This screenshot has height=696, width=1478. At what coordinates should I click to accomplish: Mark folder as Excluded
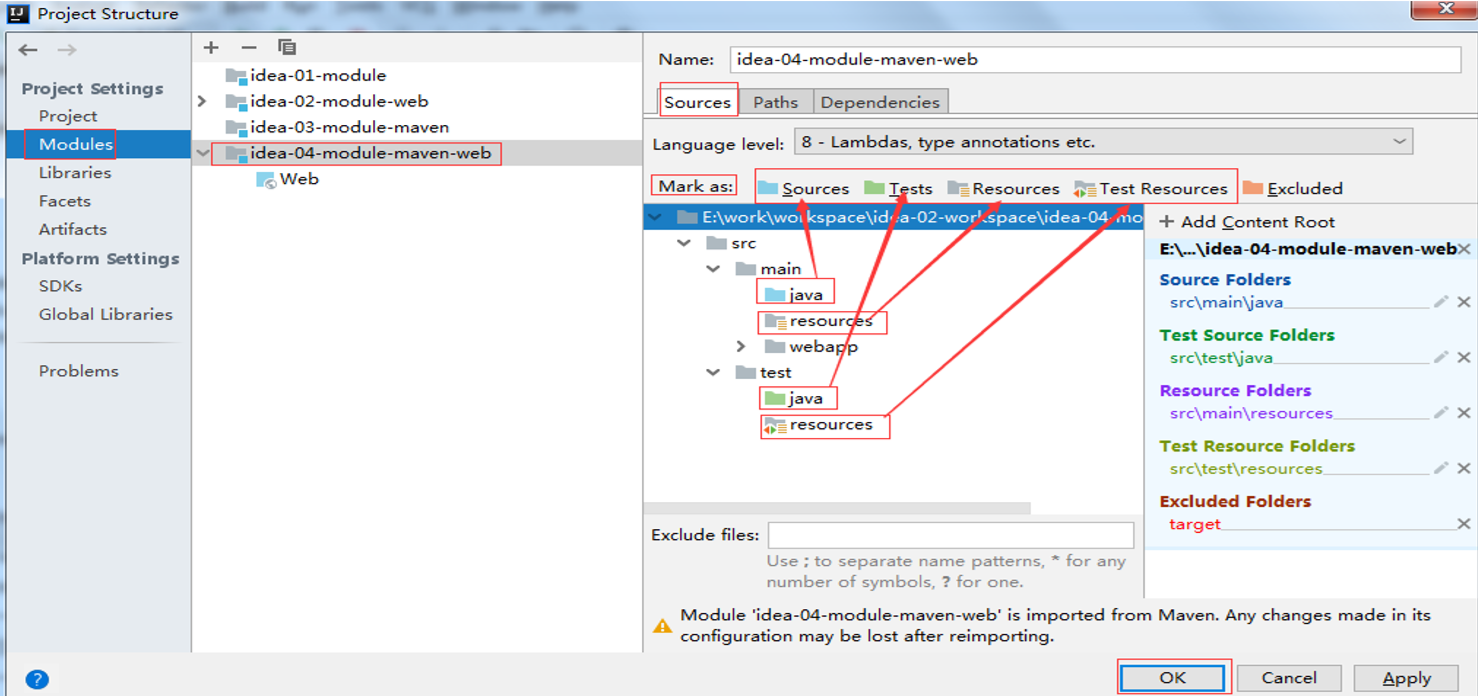[x=1293, y=188]
